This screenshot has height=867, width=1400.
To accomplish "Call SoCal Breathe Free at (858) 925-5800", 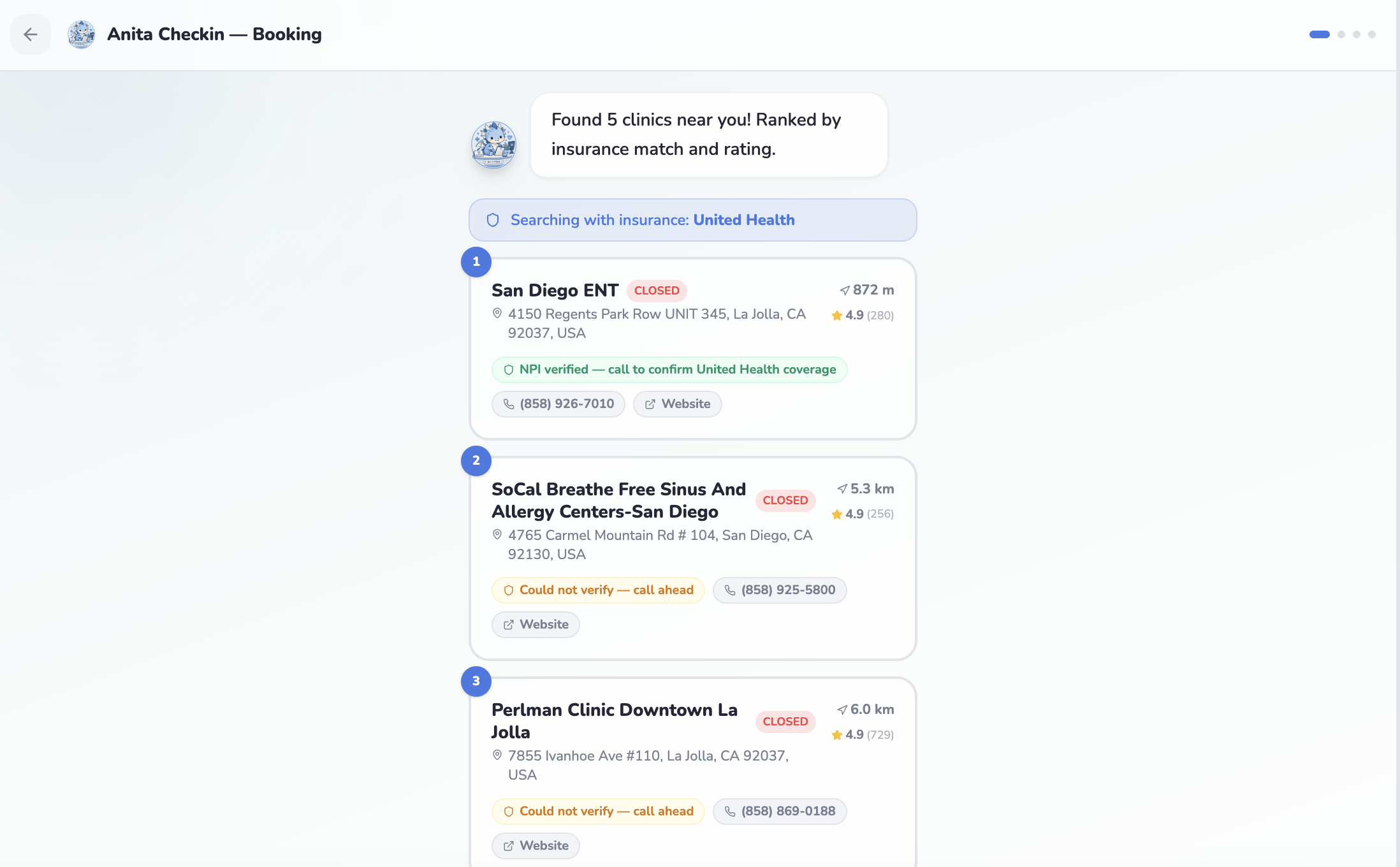I will (x=780, y=590).
